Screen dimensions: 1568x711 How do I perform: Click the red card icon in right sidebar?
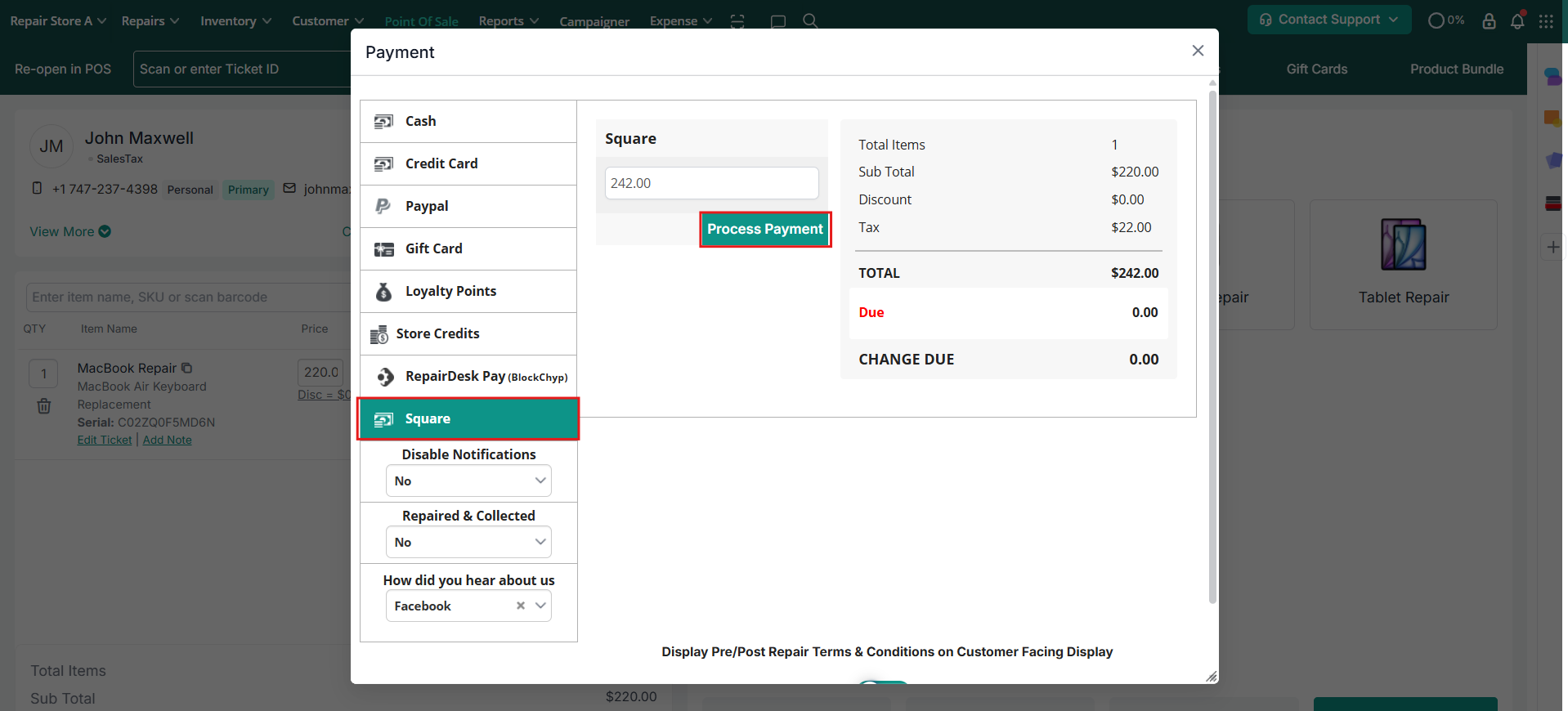coord(1552,203)
